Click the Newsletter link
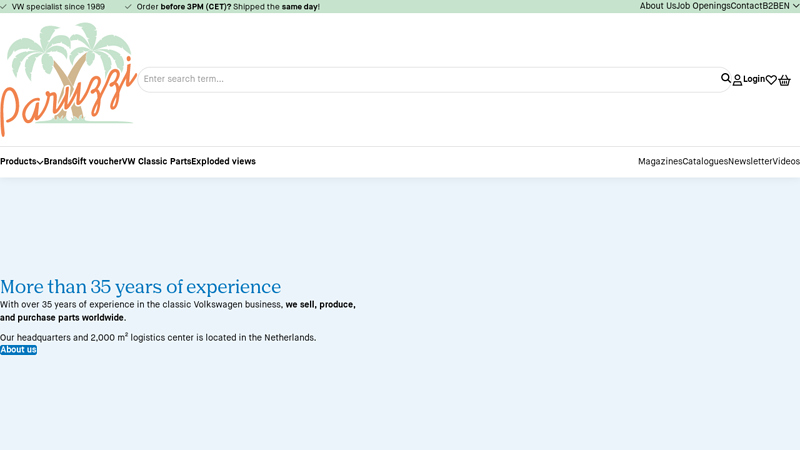This screenshot has width=800, height=450. (x=750, y=162)
